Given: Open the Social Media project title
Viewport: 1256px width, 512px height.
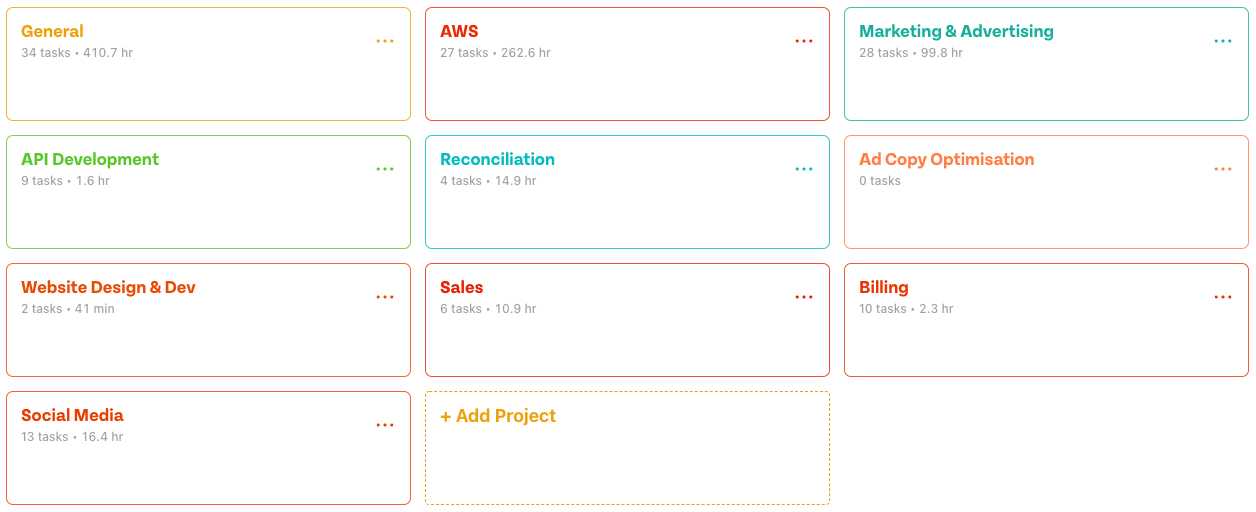Looking at the screenshot, I should tap(72, 415).
